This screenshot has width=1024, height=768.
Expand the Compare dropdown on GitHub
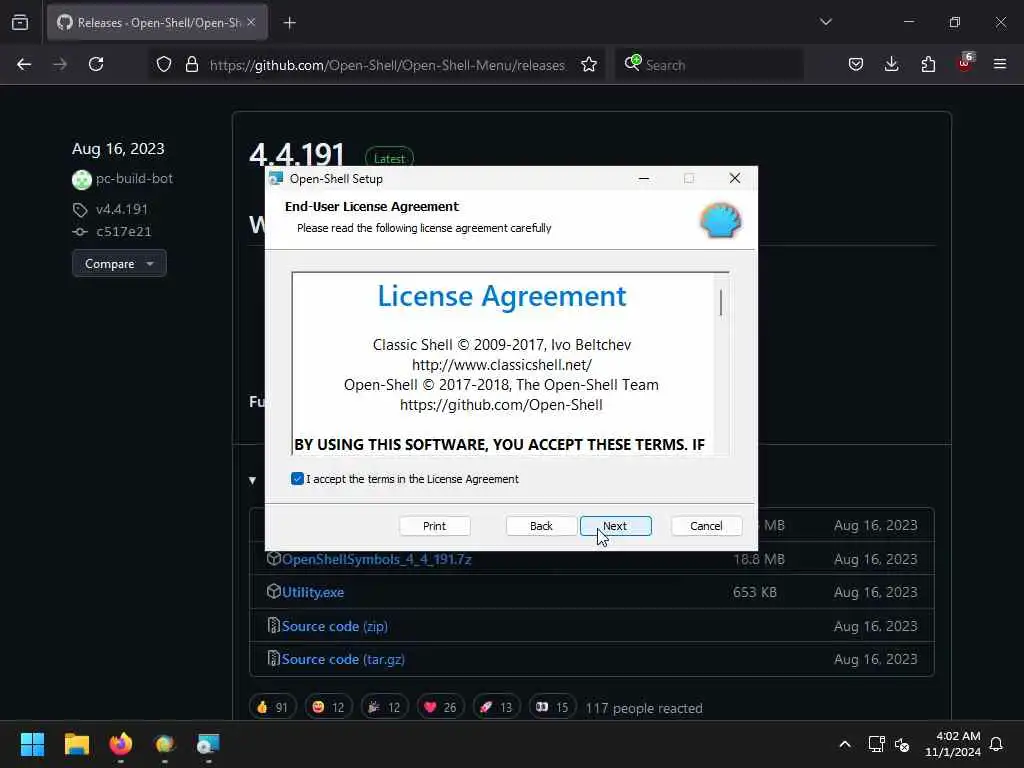click(x=119, y=263)
